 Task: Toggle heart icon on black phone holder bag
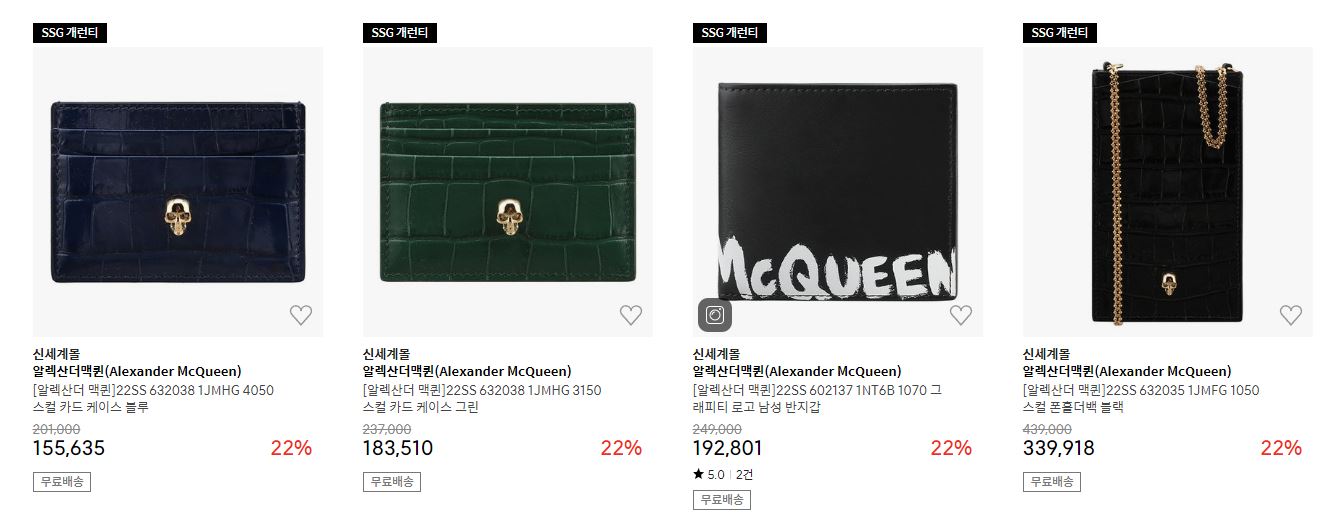tap(1291, 315)
